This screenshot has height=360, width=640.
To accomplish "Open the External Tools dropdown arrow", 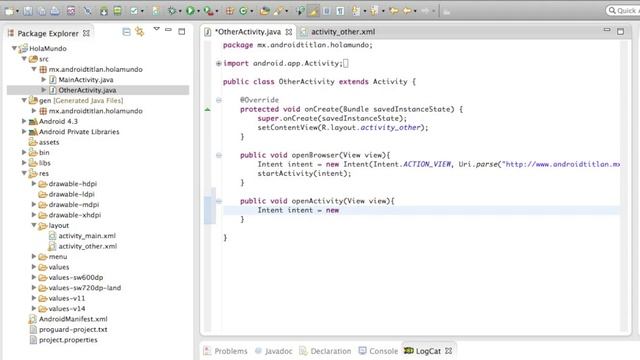I will [216, 11].
